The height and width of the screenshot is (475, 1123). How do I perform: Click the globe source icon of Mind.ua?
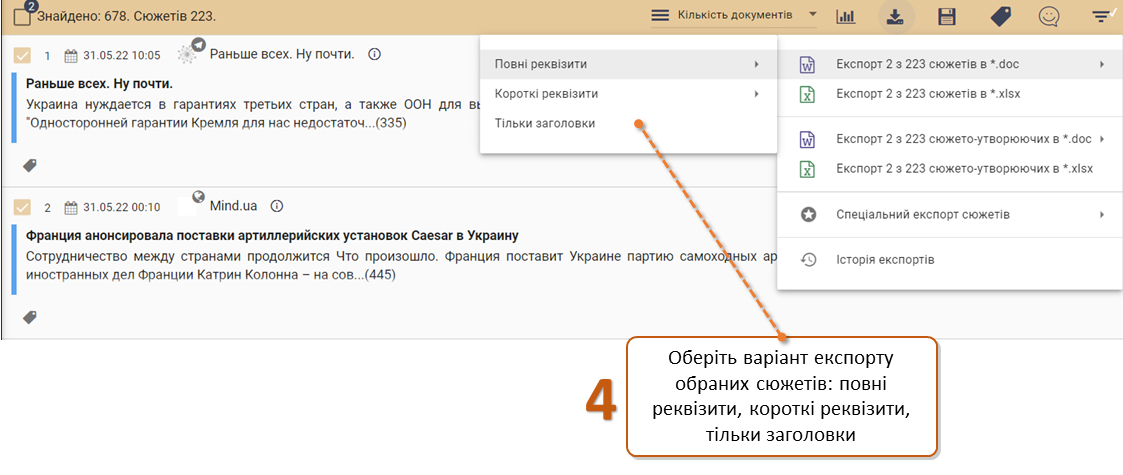point(199,196)
